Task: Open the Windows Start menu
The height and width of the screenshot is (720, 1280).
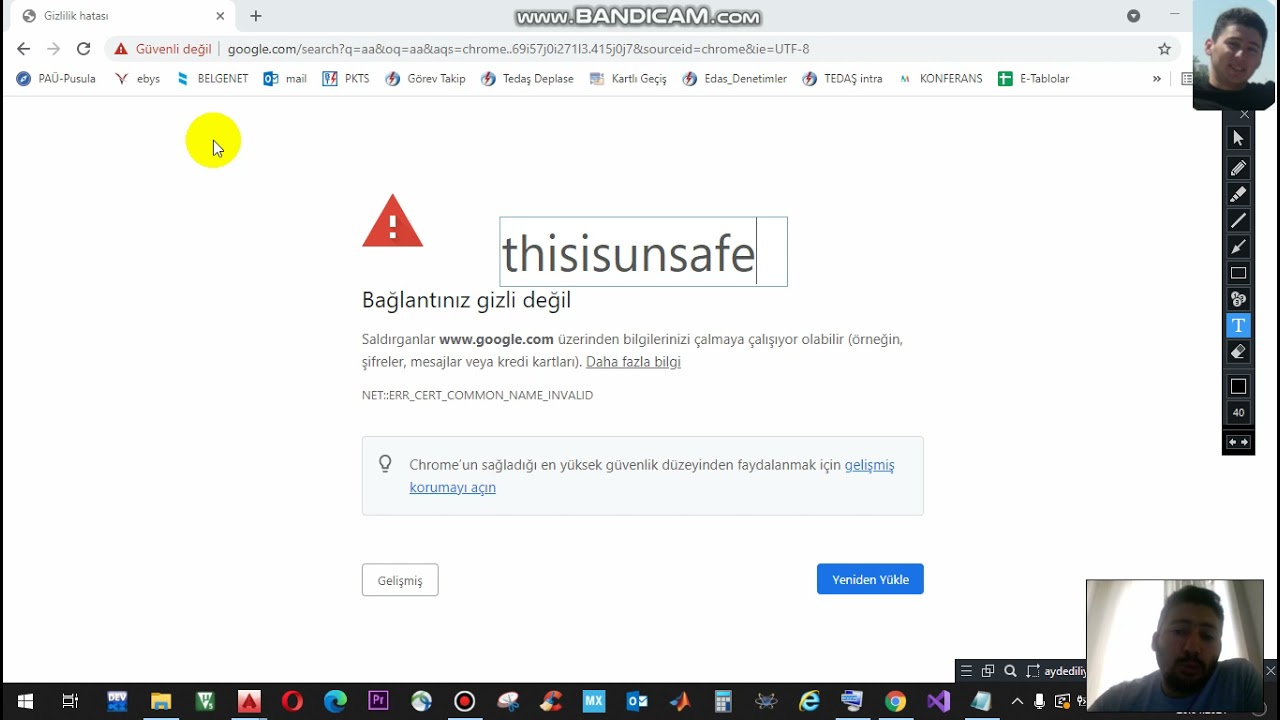Action: pyautogui.click(x=25, y=701)
